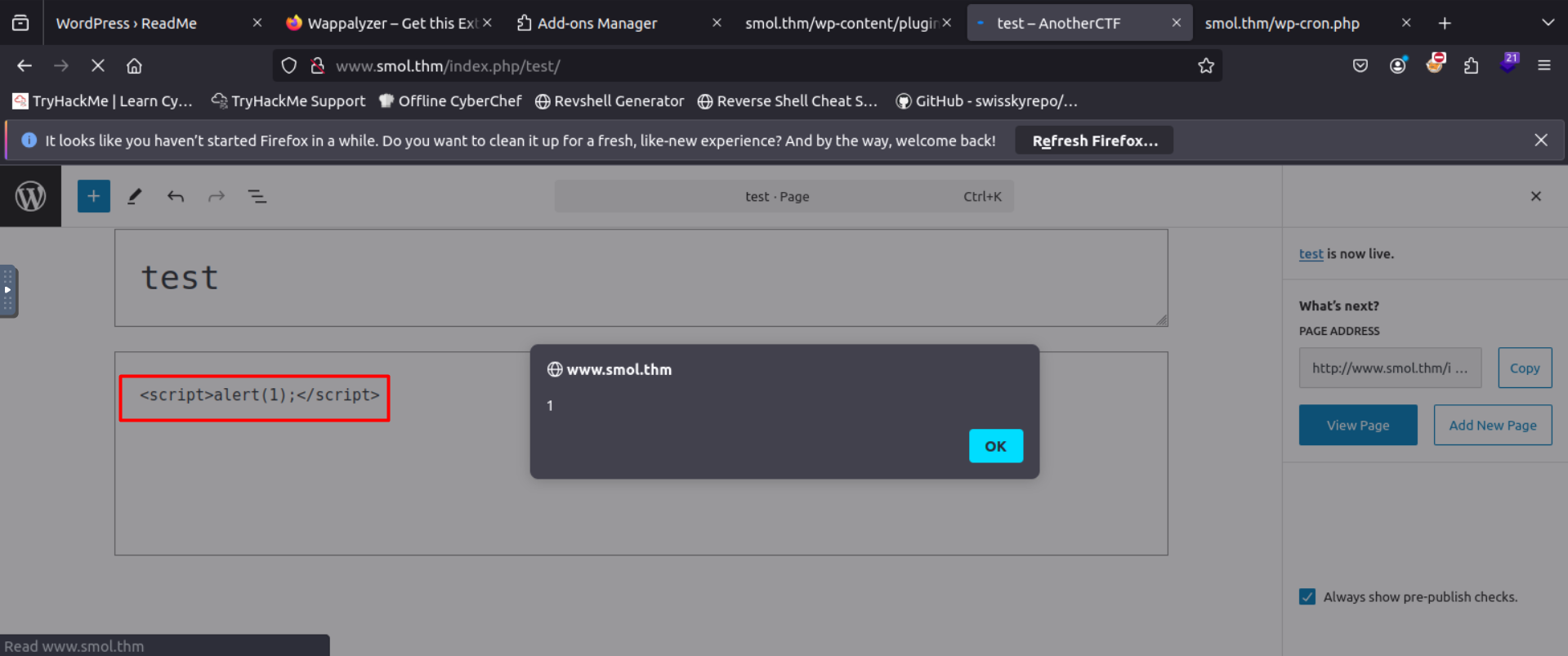This screenshot has width=1568, height=656.
Task: Uncheck Always show pre-publish checks
Action: click(1307, 596)
